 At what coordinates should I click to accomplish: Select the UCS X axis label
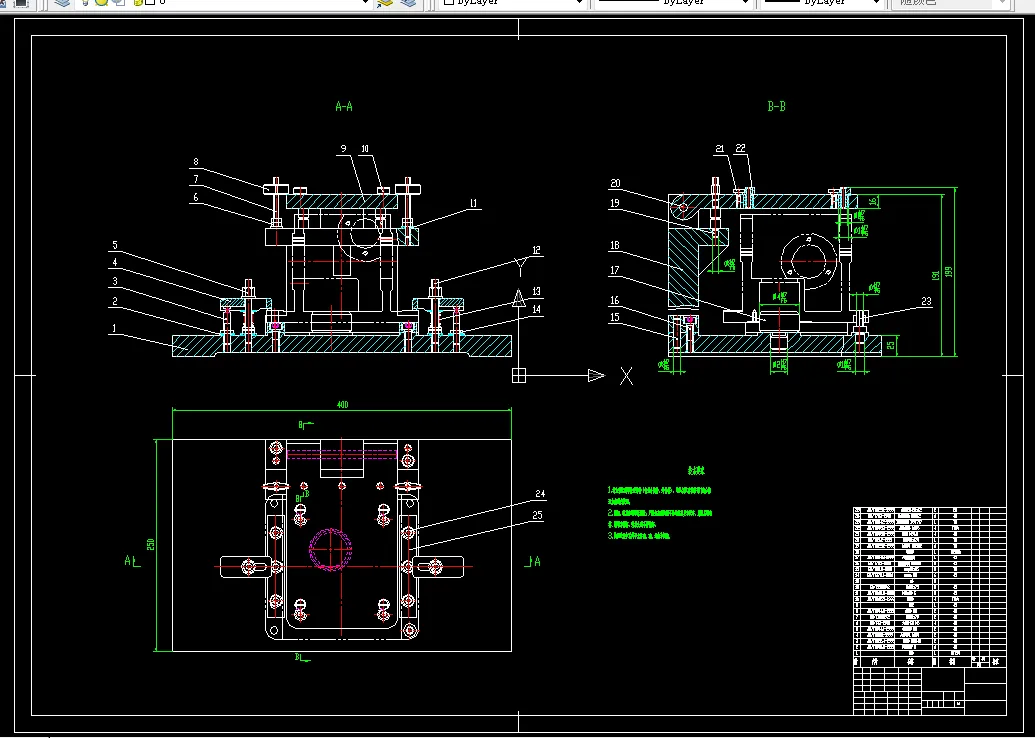click(x=626, y=376)
